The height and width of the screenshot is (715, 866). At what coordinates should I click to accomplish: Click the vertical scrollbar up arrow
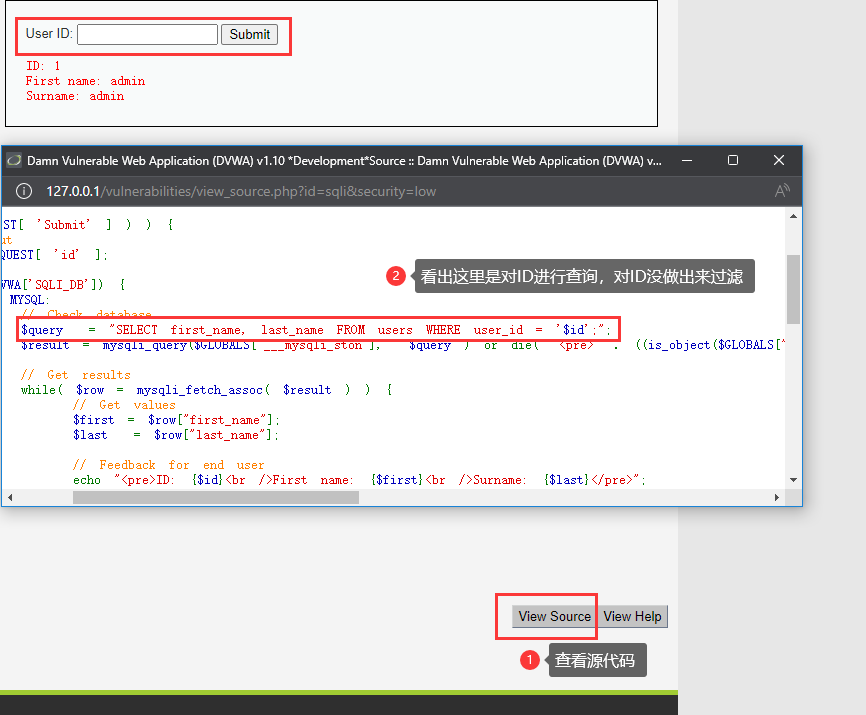coord(794,216)
